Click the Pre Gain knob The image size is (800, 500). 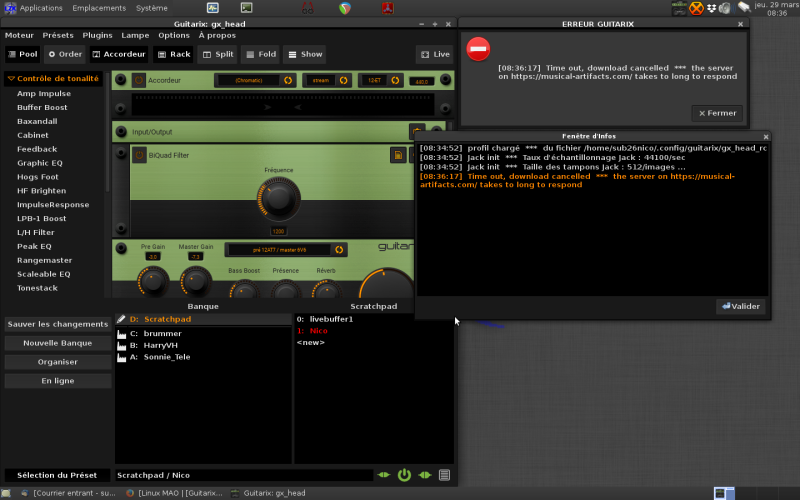pos(153,281)
